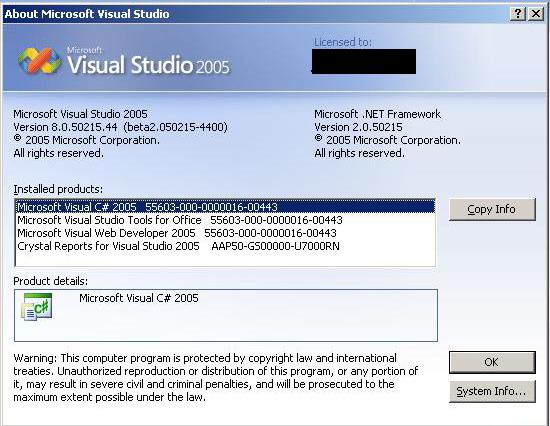
Task: Select Crystal Reports for Visual Studio 2005 row
Action: (225, 246)
